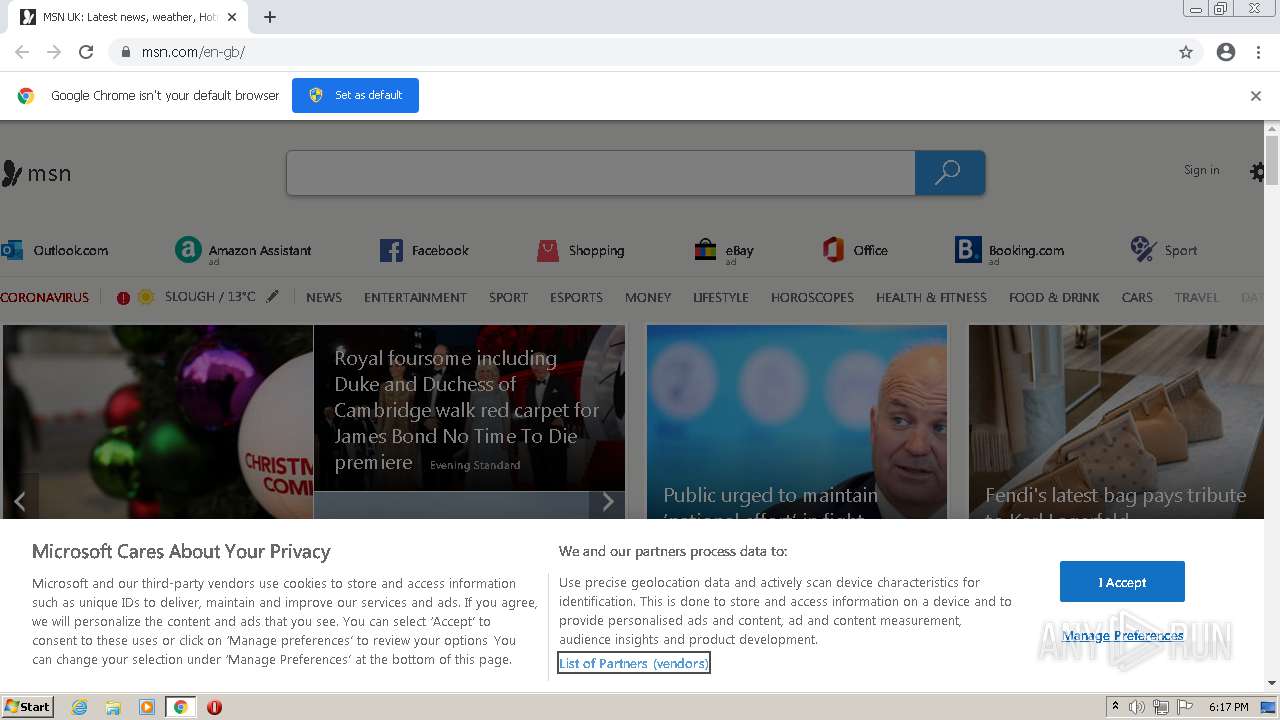Open the Sport shortcut
This screenshot has width=1280, height=720.
click(1163, 250)
